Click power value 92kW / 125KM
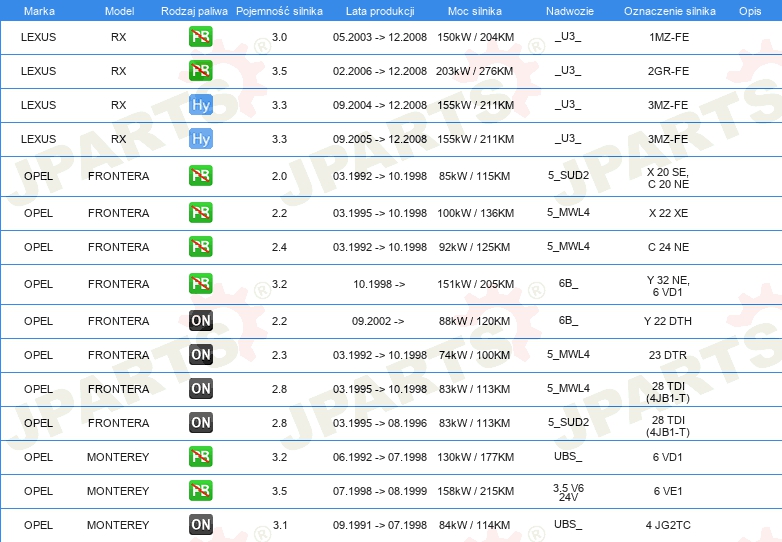This screenshot has height=542, width=782. pyautogui.click(x=475, y=247)
